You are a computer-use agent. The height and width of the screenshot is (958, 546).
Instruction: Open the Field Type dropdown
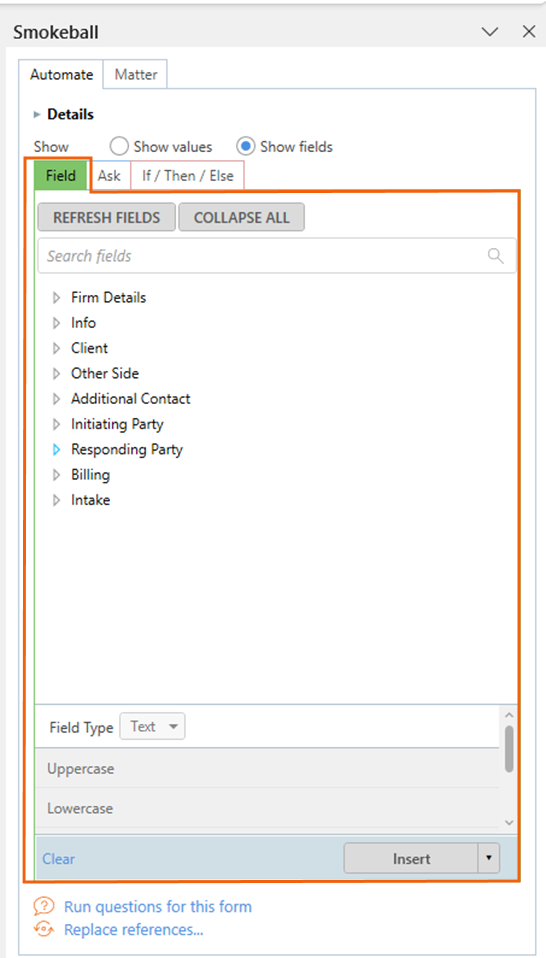point(152,726)
